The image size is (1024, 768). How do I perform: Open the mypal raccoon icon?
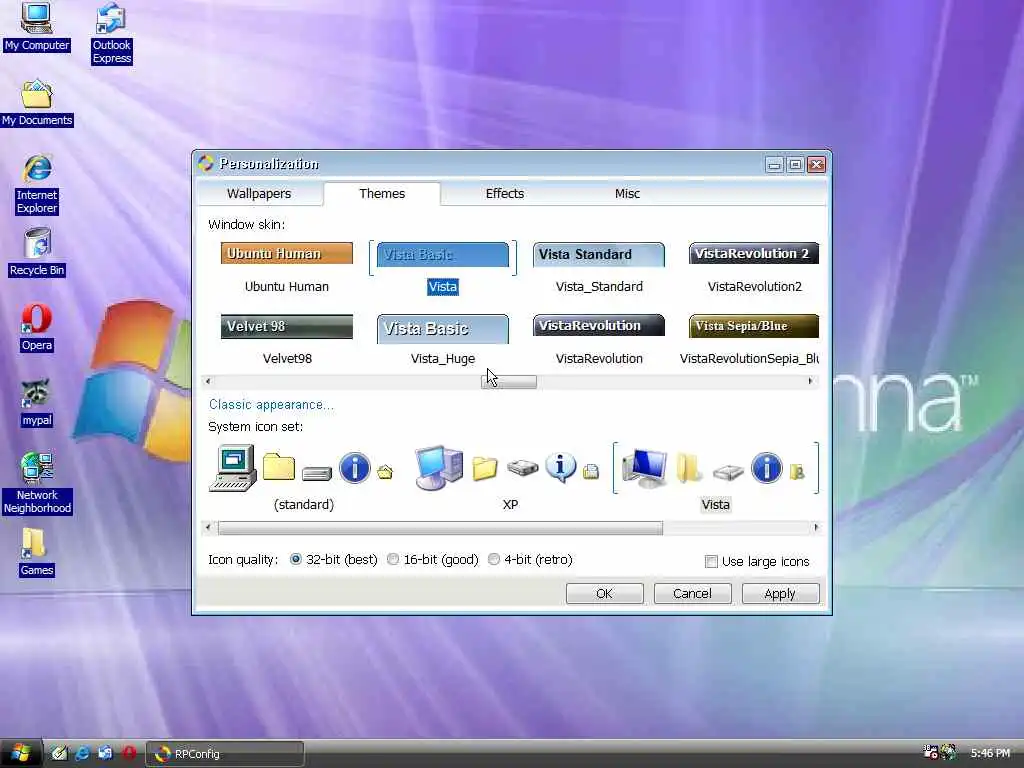click(37, 402)
